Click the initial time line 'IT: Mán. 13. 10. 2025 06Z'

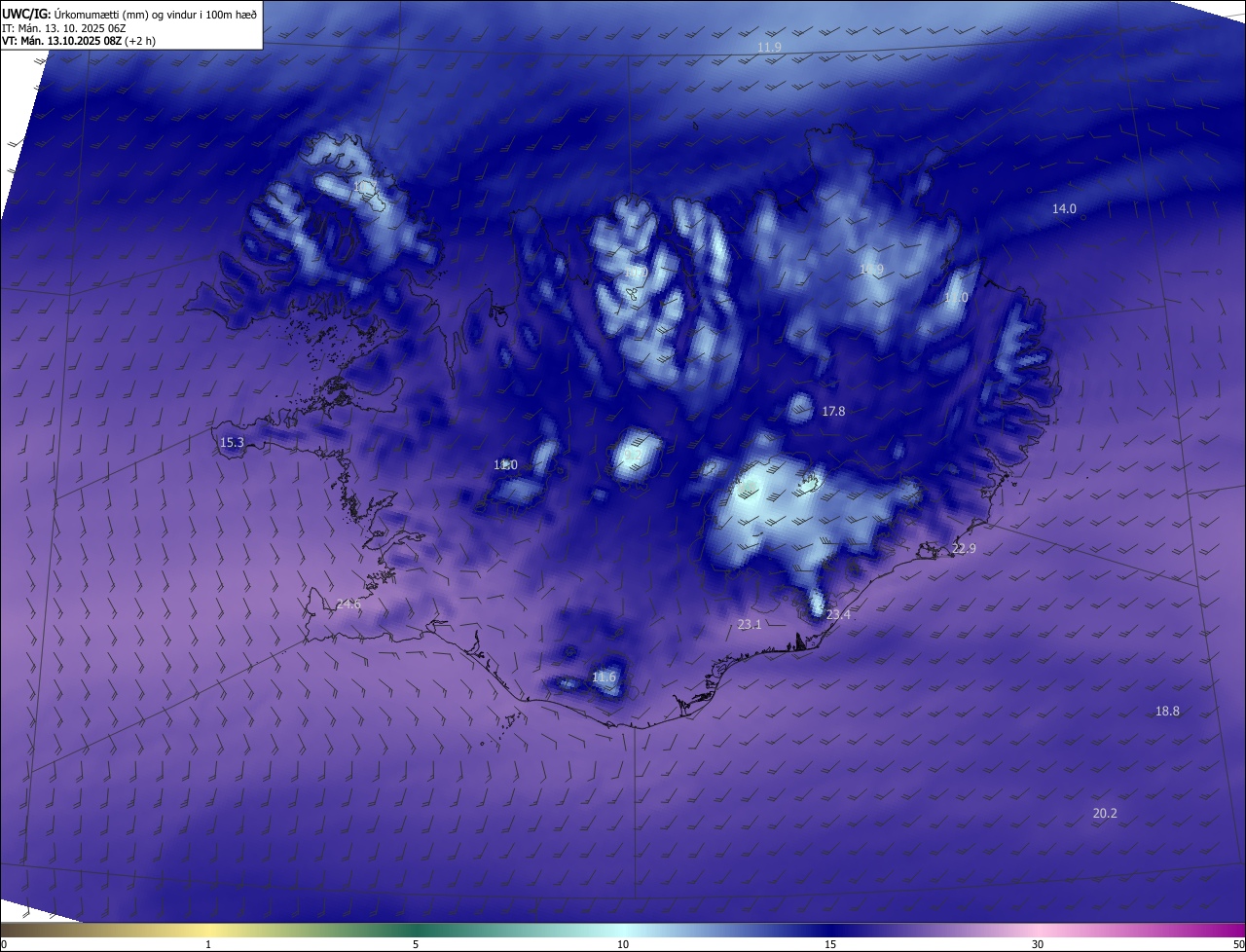[63, 28]
